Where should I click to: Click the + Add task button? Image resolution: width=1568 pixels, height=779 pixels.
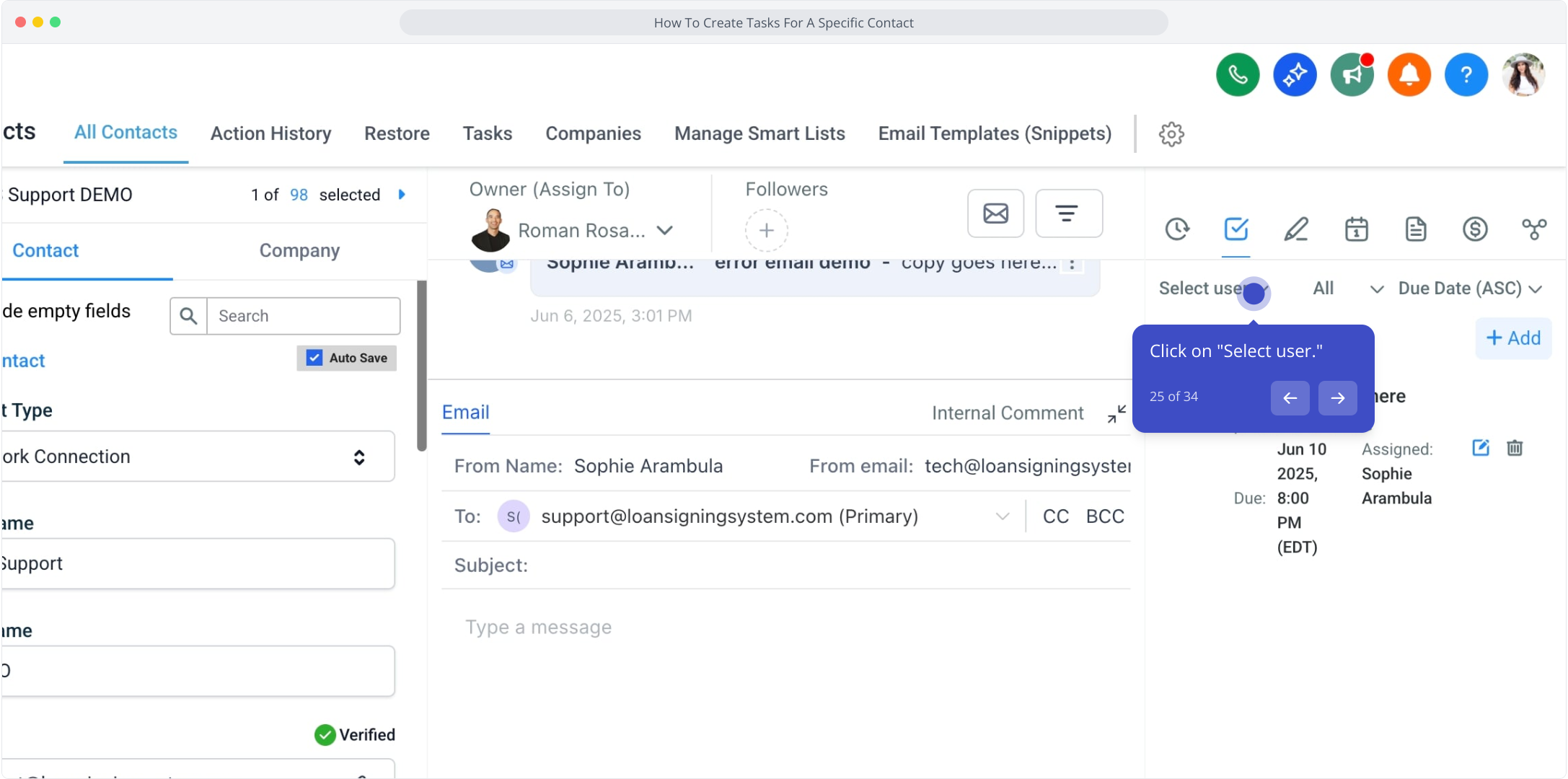click(x=1513, y=338)
